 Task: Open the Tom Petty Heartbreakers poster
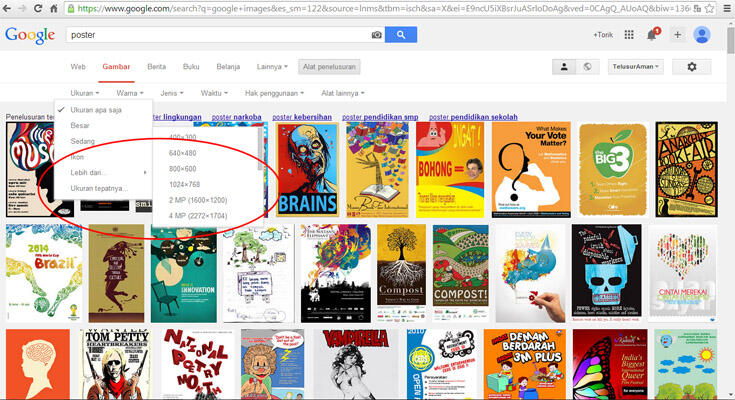point(116,364)
